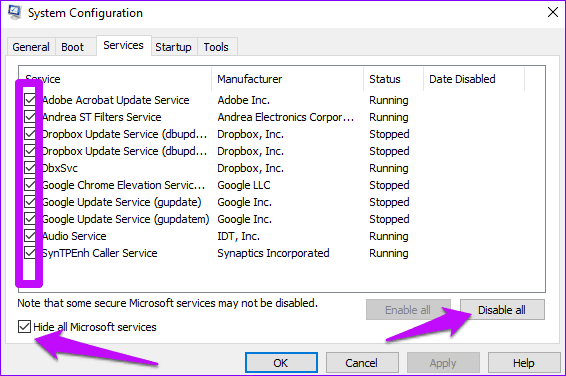
Task: Click the Andrea Electronics Corpor... manufacturer cell
Action: 286,117
